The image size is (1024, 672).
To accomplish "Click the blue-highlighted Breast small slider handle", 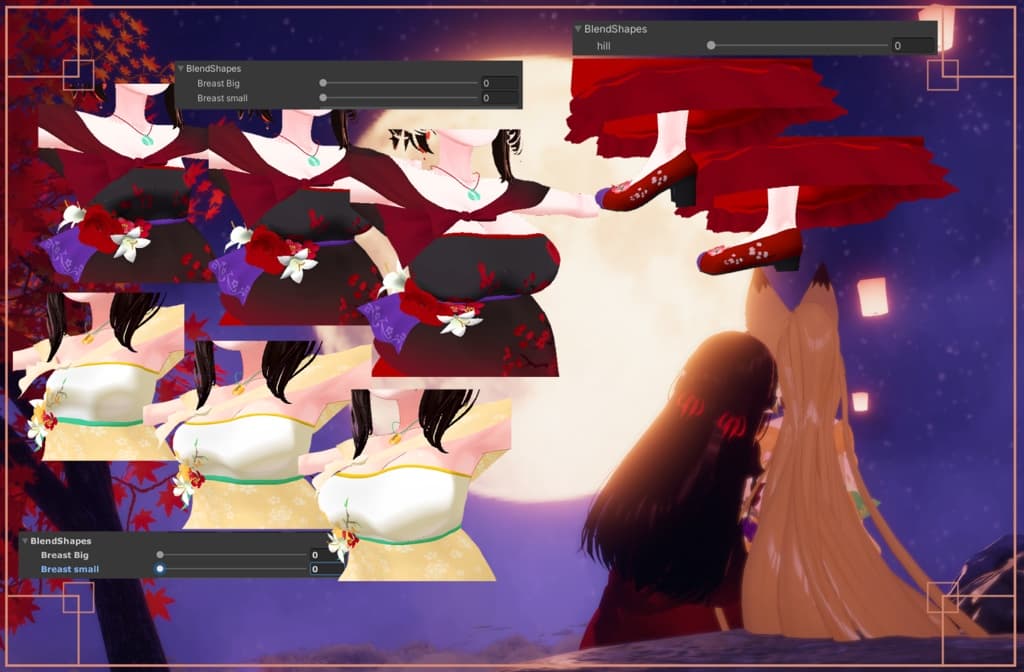I will point(160,569).
